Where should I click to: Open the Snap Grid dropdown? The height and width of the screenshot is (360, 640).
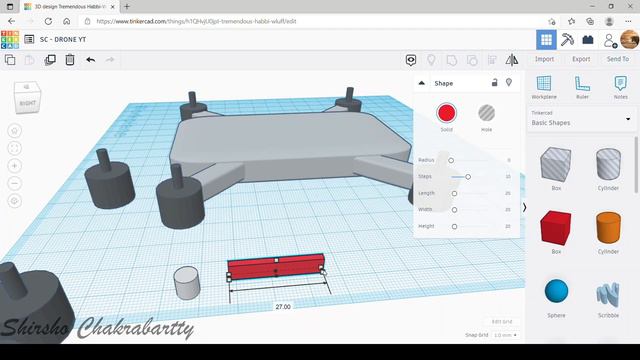[505, 335]
